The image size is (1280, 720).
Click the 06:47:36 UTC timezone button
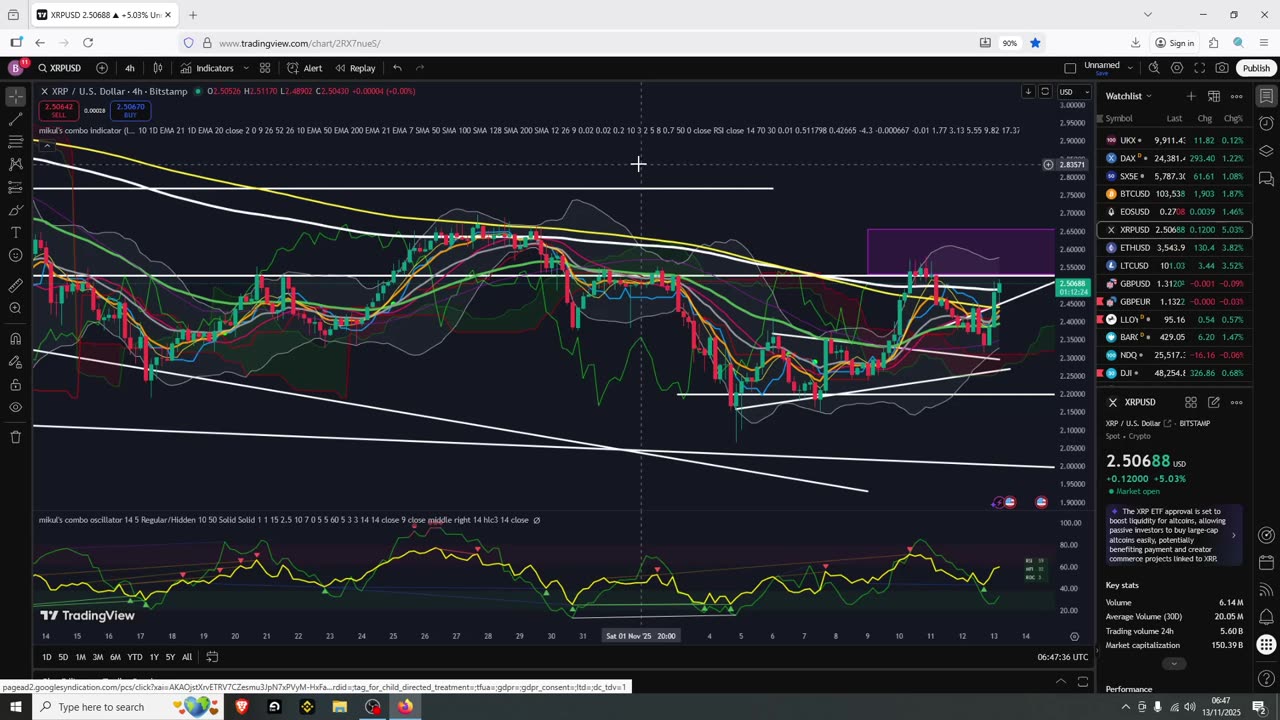pos(1063,657)
